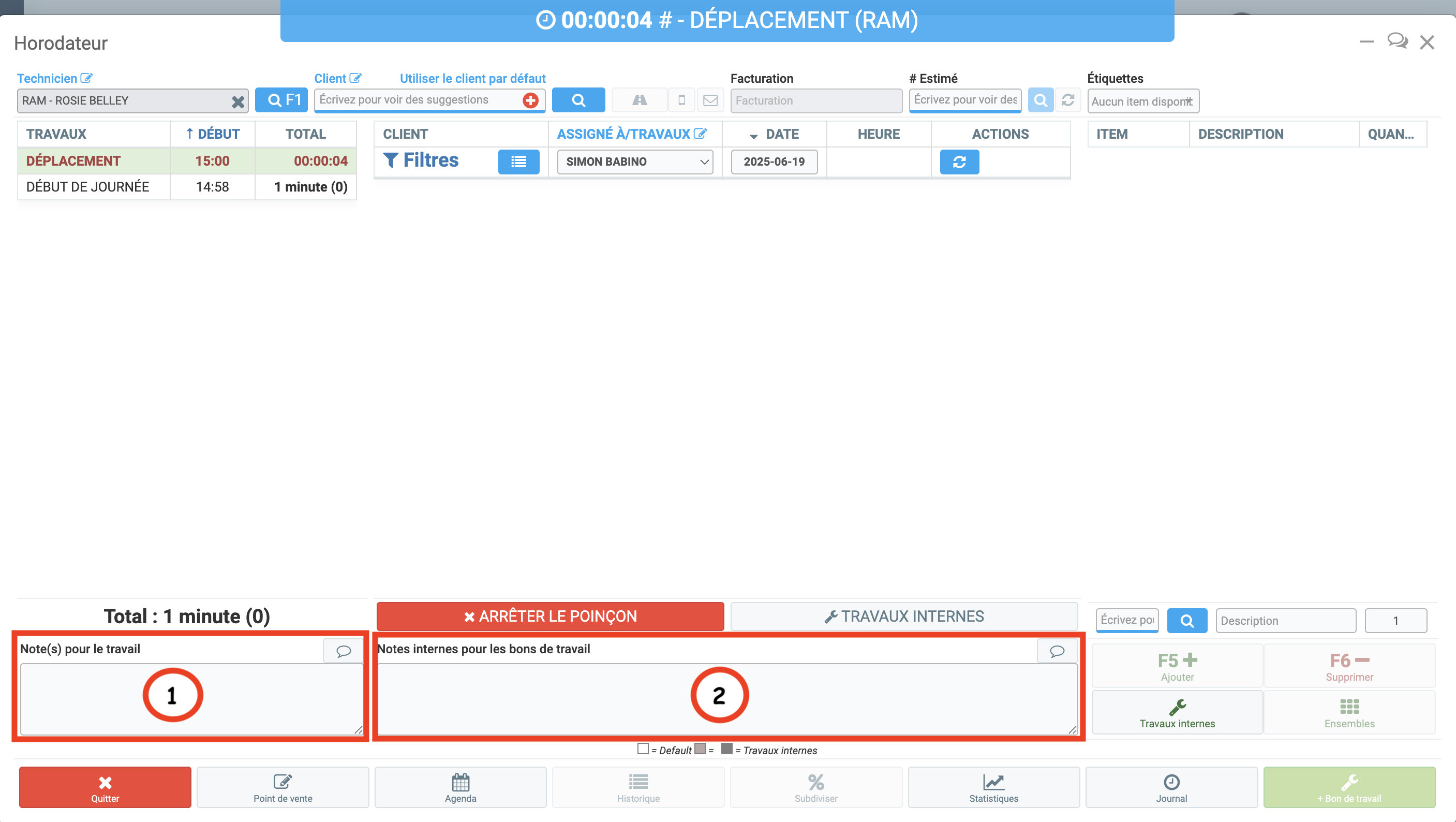Viewport: 1456px width, 822px height.
Task: Open the Agenda tab
Action: [x=460, y=787]
